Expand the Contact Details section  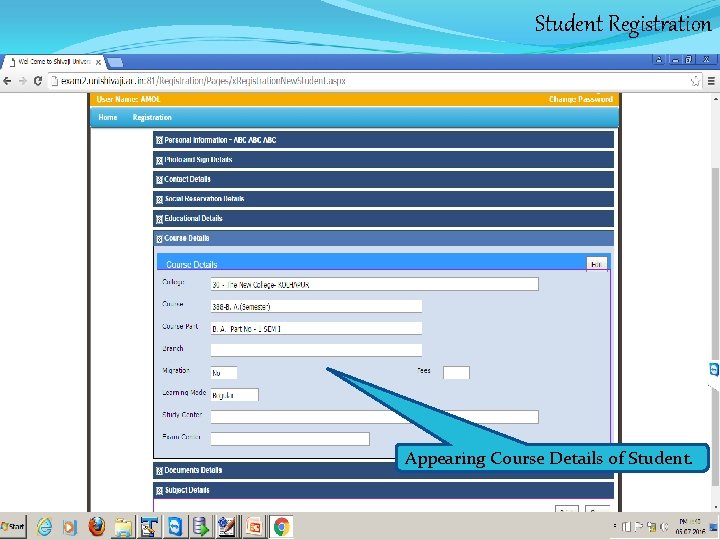(x=383, y=180)
